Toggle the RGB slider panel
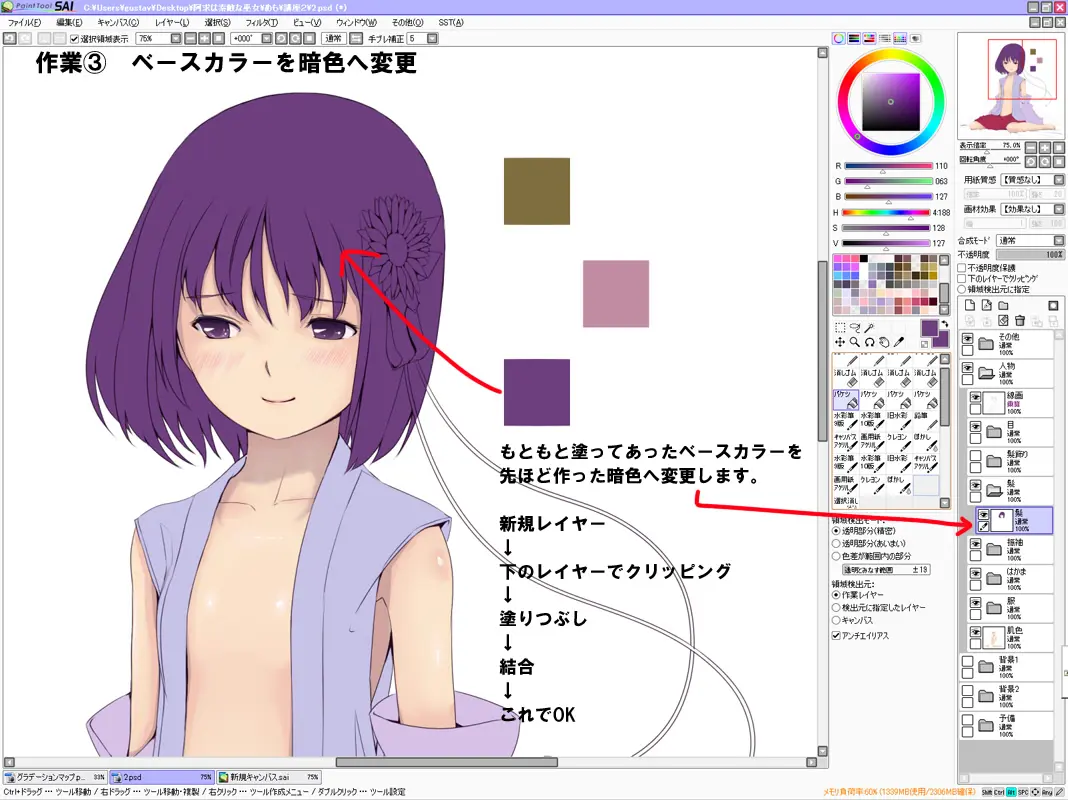 click(854, 39)
